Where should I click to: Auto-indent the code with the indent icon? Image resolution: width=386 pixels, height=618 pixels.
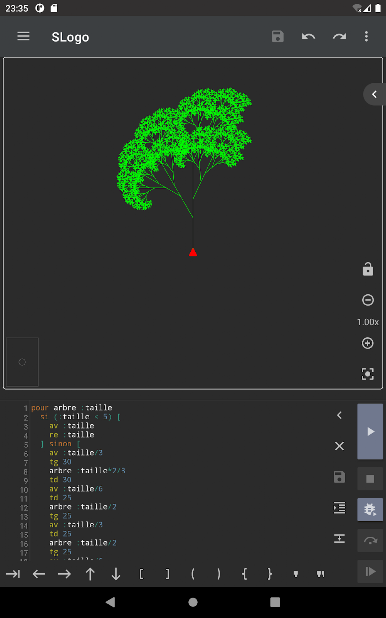click(339, 508)
